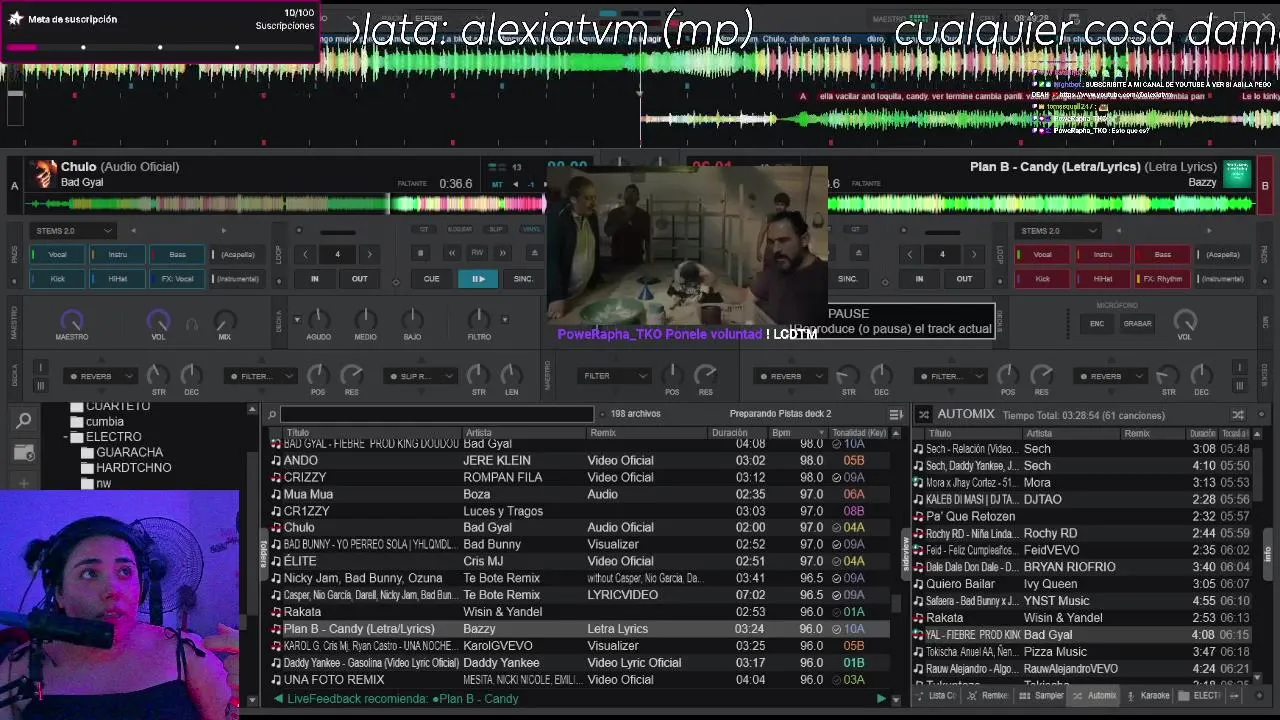1280x720 pixels.
Task: Toggle deck A Kick stem pad
Action: click(x=57, y=279)
